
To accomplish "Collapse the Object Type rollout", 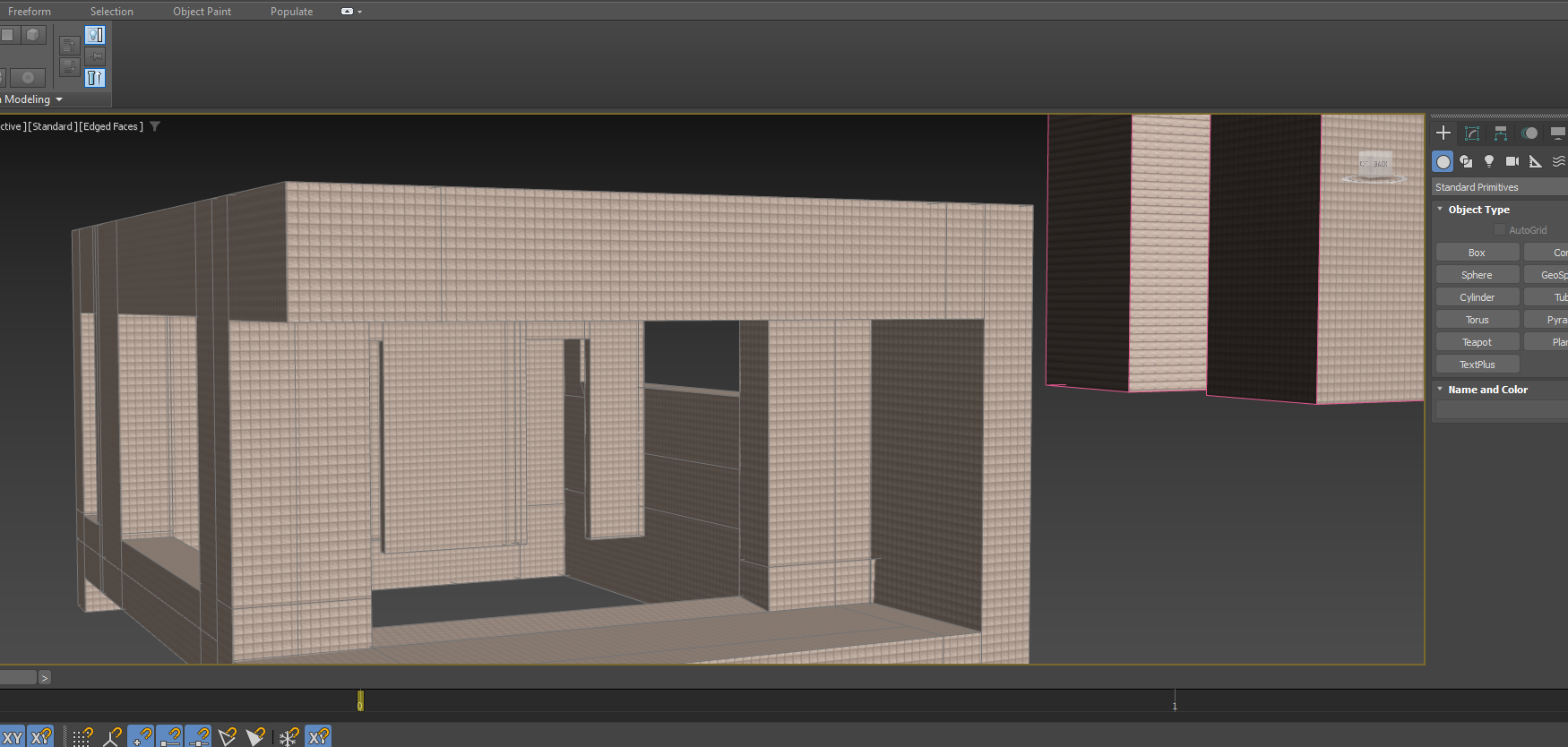I will tap(1440, 210).
